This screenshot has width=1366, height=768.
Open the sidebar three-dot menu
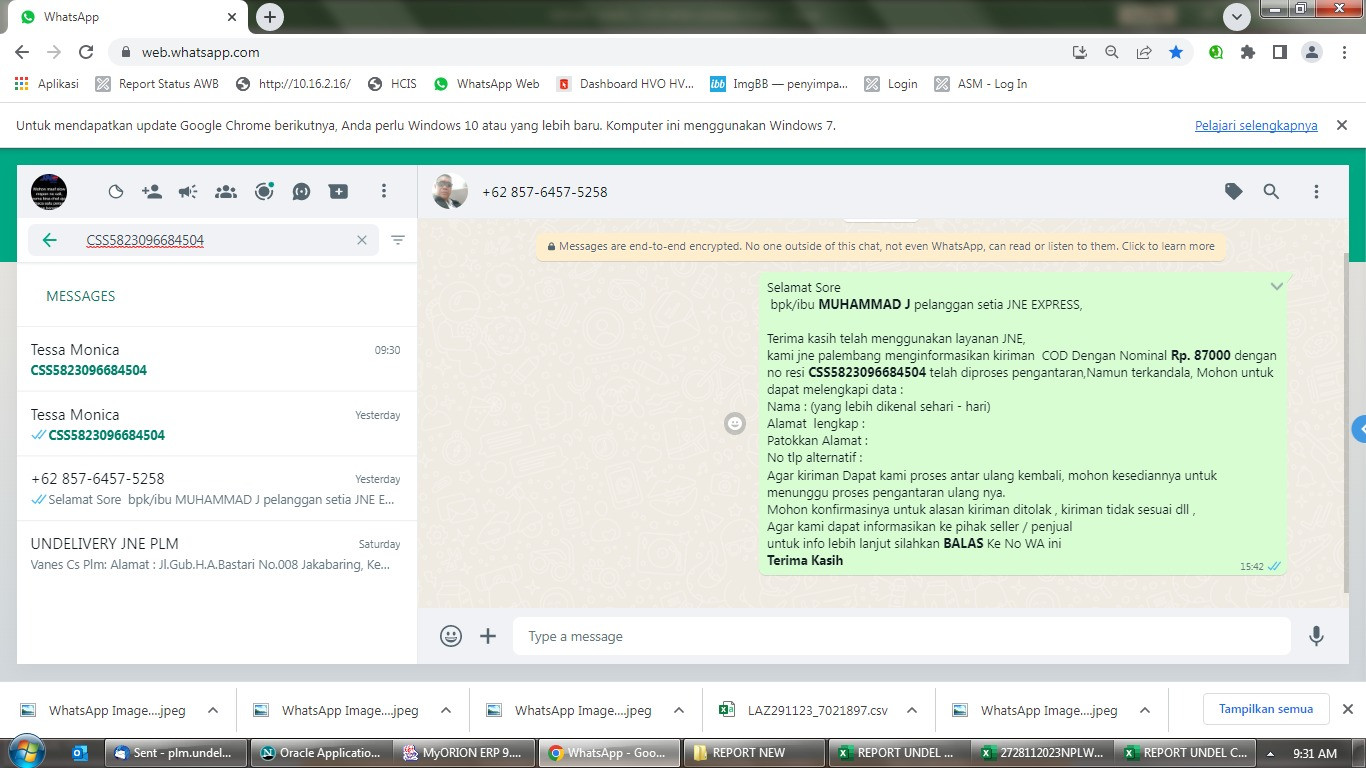(384, 191)
